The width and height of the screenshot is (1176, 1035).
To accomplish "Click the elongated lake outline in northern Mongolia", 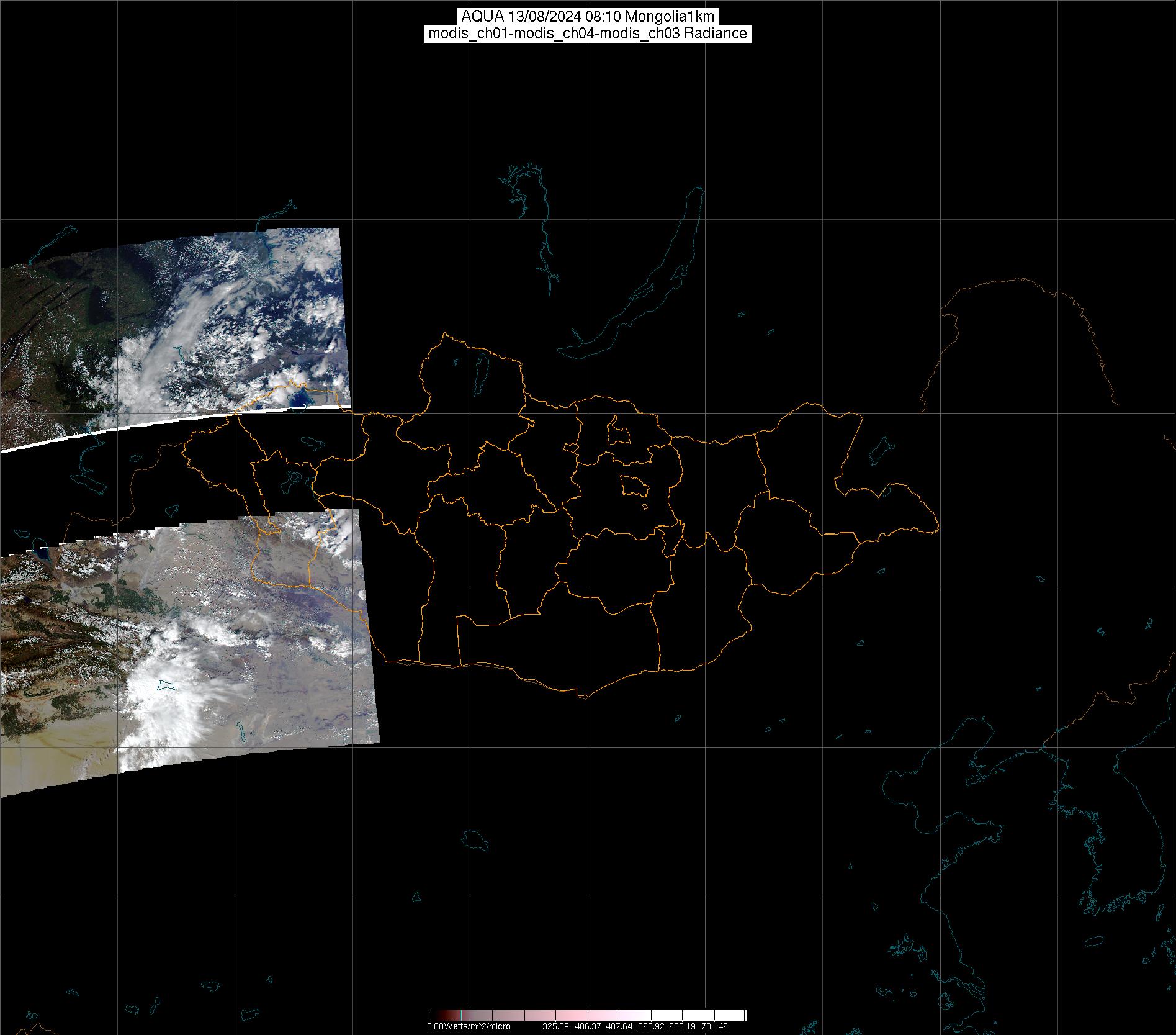I will 480,371.
